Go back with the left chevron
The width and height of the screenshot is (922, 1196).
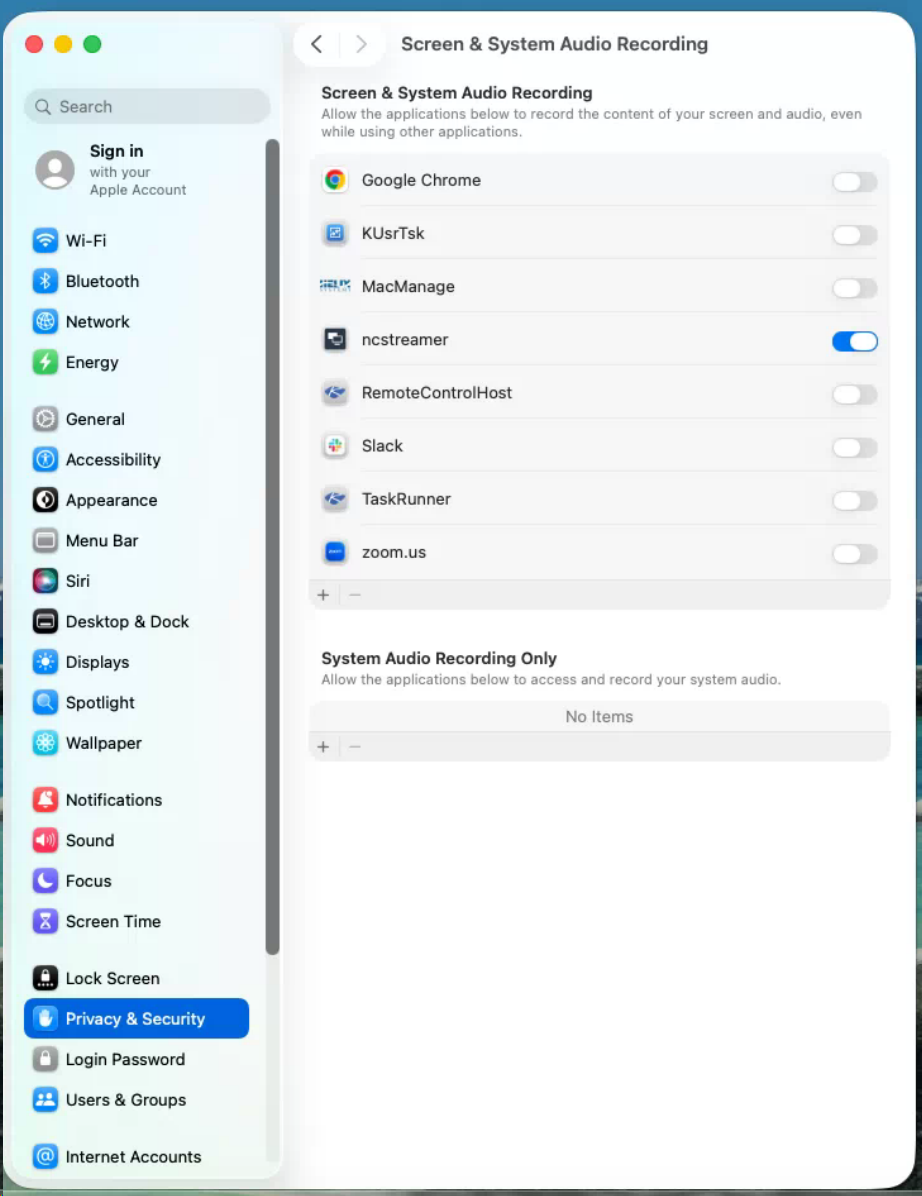click(x=316, y=44)
